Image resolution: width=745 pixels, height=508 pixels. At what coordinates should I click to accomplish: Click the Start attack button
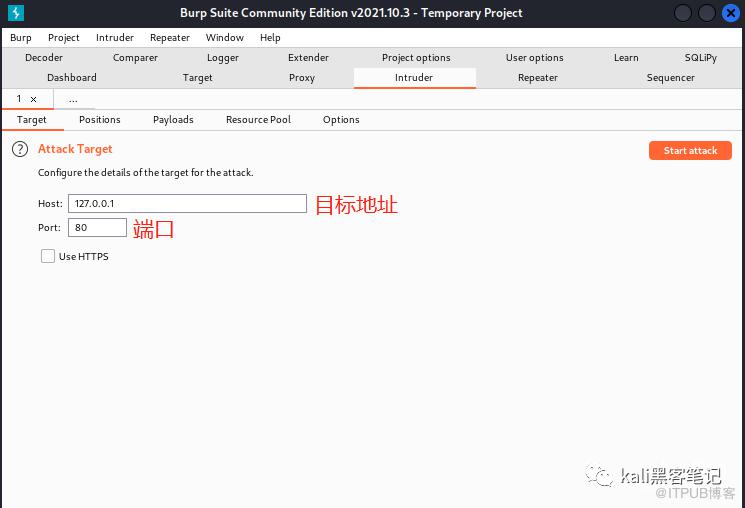point(690,151)
